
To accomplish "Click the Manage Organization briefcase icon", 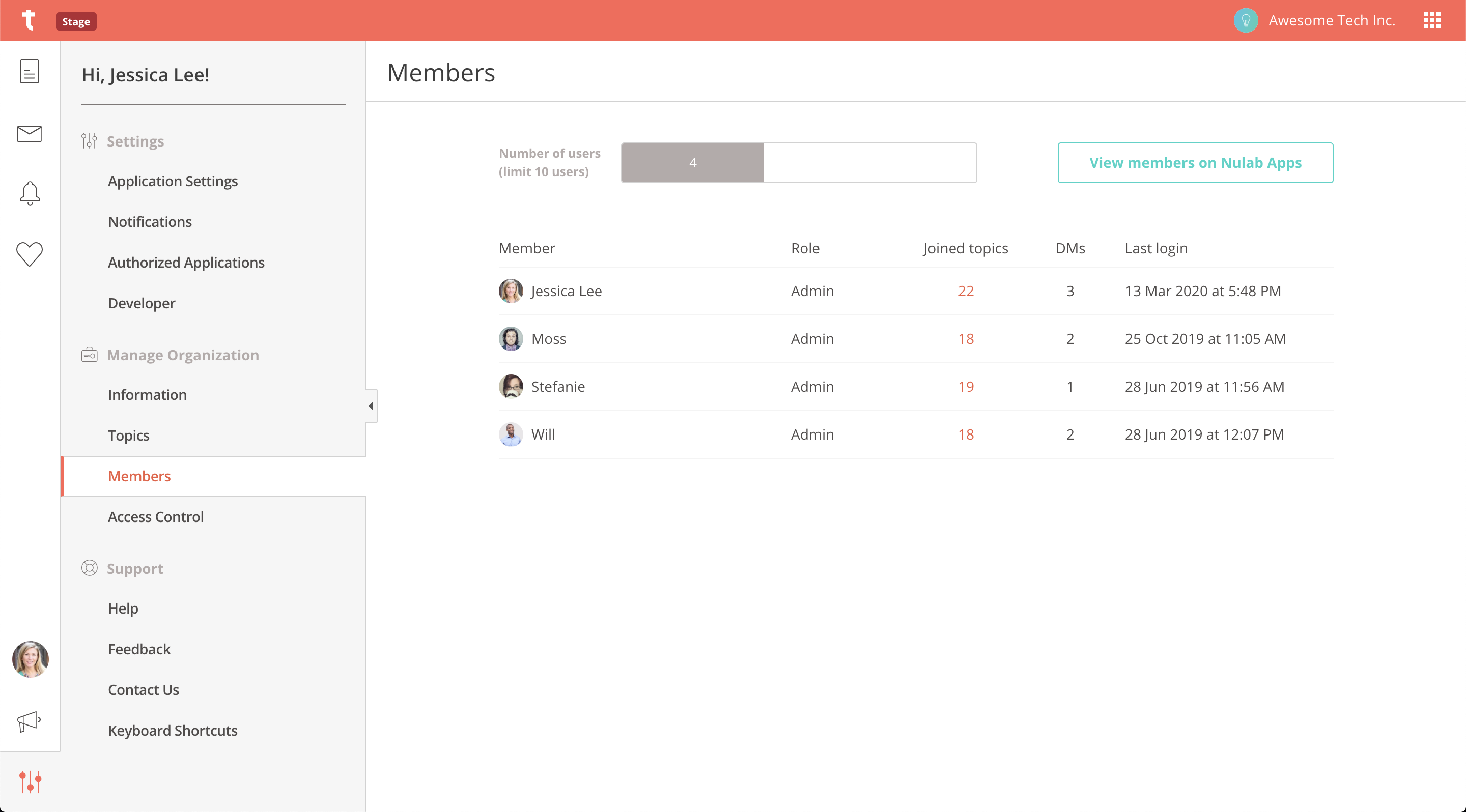I will [90, 355].
